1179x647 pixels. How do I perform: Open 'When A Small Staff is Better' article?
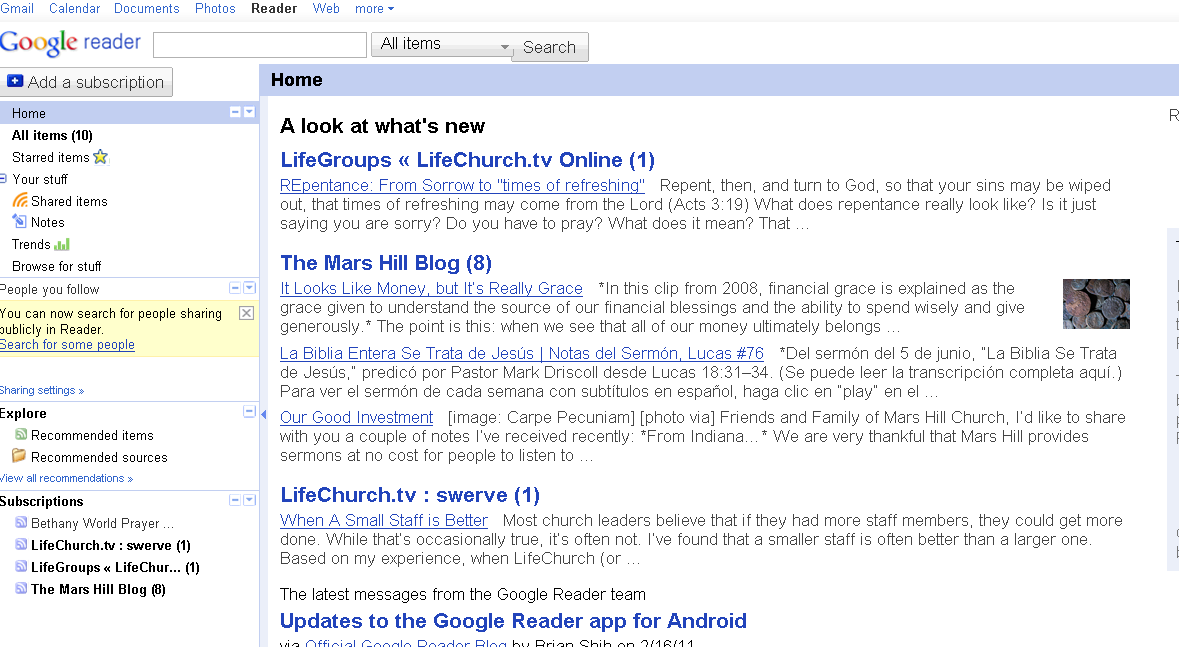tap(384, 520)
